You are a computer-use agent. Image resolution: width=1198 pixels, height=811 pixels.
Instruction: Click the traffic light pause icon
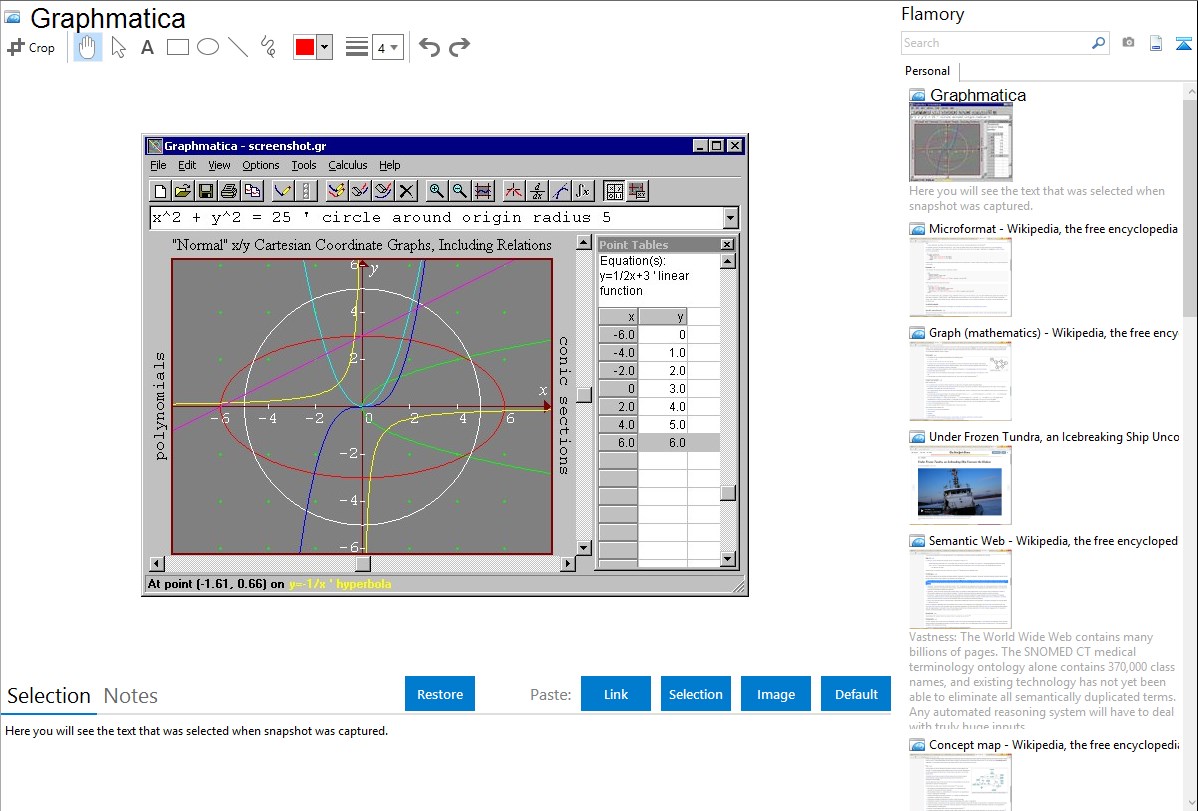(306, 190)
